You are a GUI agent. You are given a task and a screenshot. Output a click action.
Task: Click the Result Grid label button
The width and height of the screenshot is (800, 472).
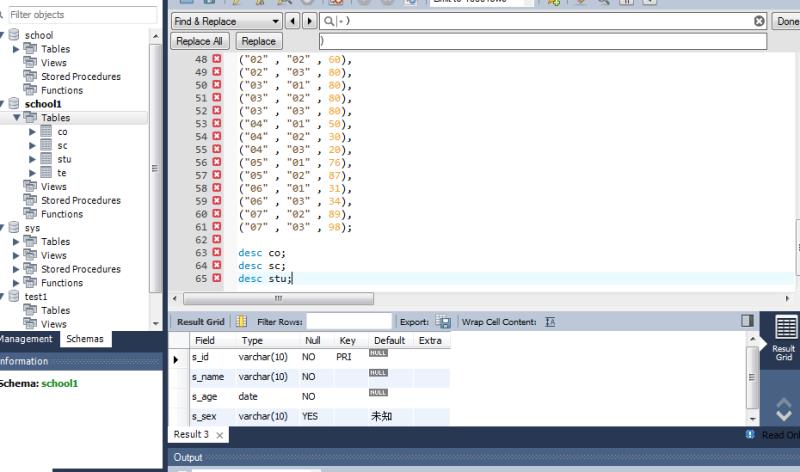click(201, 322)
